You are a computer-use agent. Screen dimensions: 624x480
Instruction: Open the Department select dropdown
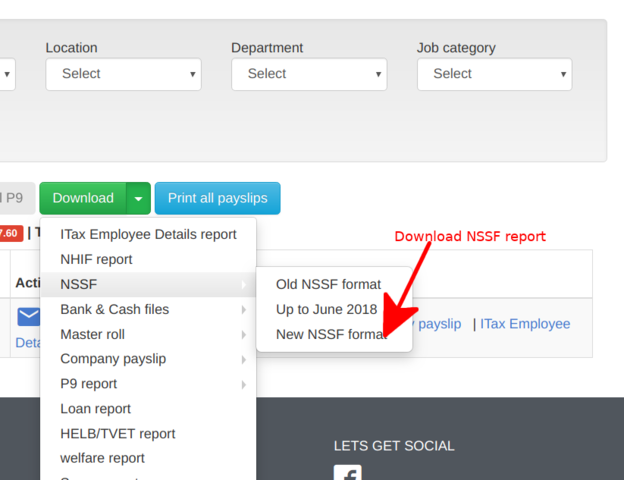coord(309,74)
